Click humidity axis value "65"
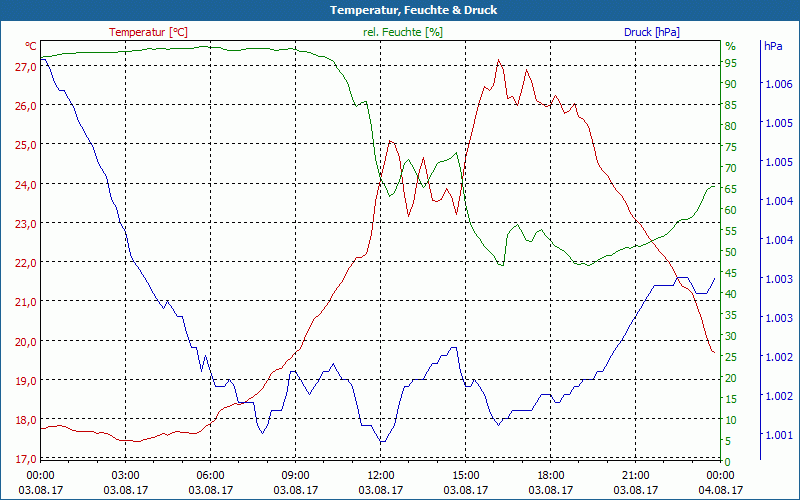The width and height of the screenshot is (800, 500). (731, 189)
